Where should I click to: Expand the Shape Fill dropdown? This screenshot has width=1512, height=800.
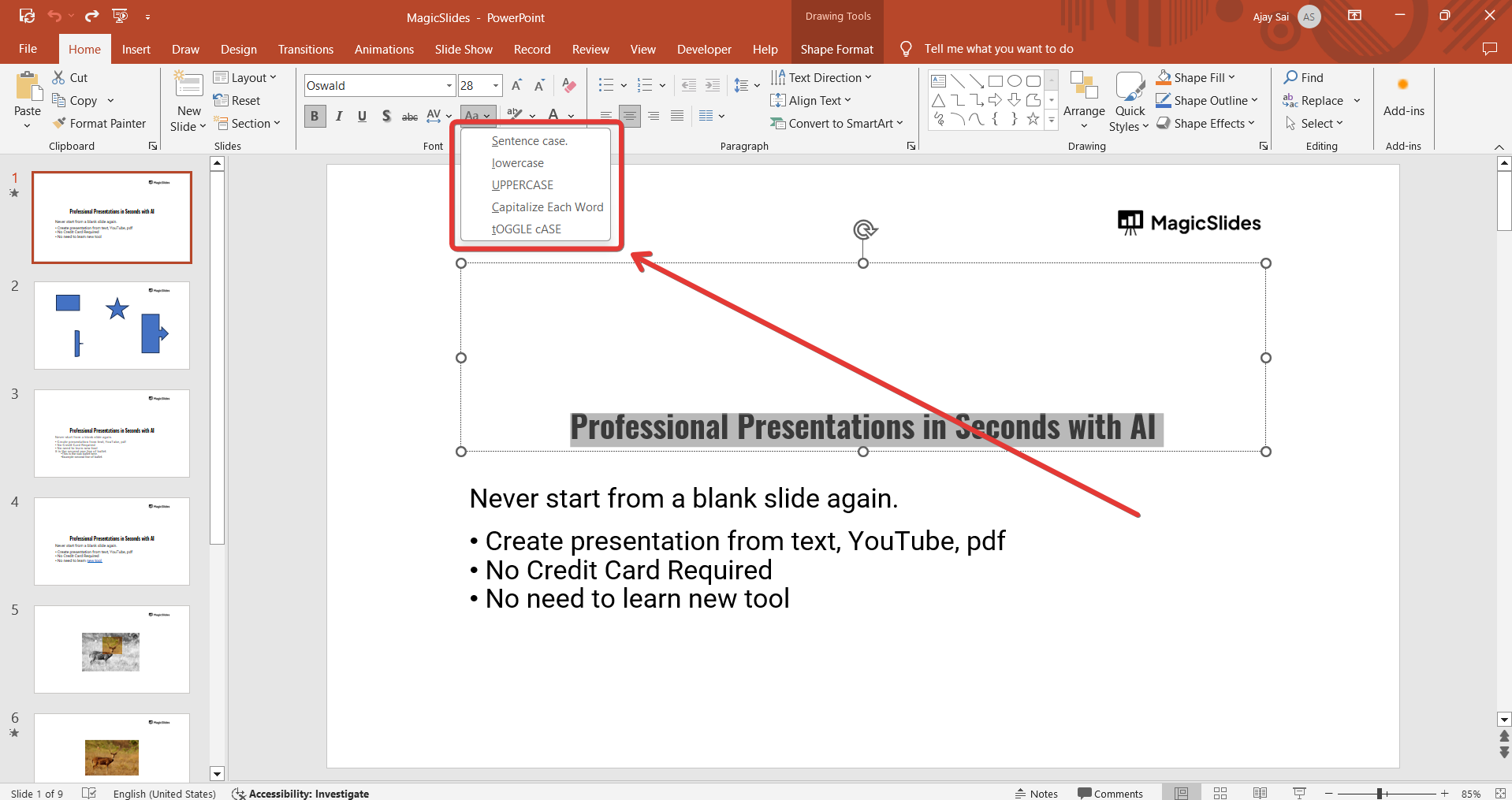coord(1231,77)
